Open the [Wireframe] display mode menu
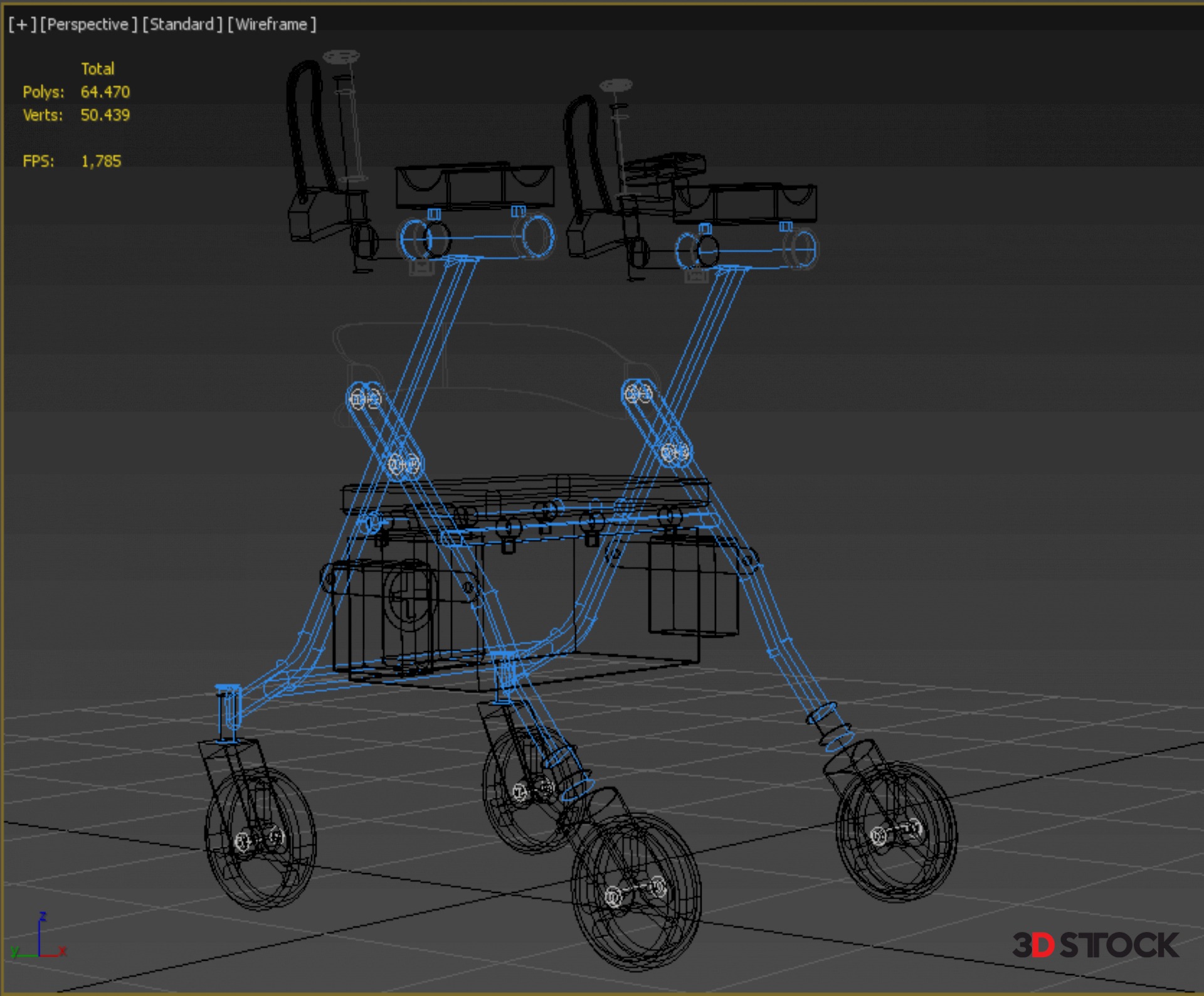This screenshot has height=996, width=1204. pos(272,24)
